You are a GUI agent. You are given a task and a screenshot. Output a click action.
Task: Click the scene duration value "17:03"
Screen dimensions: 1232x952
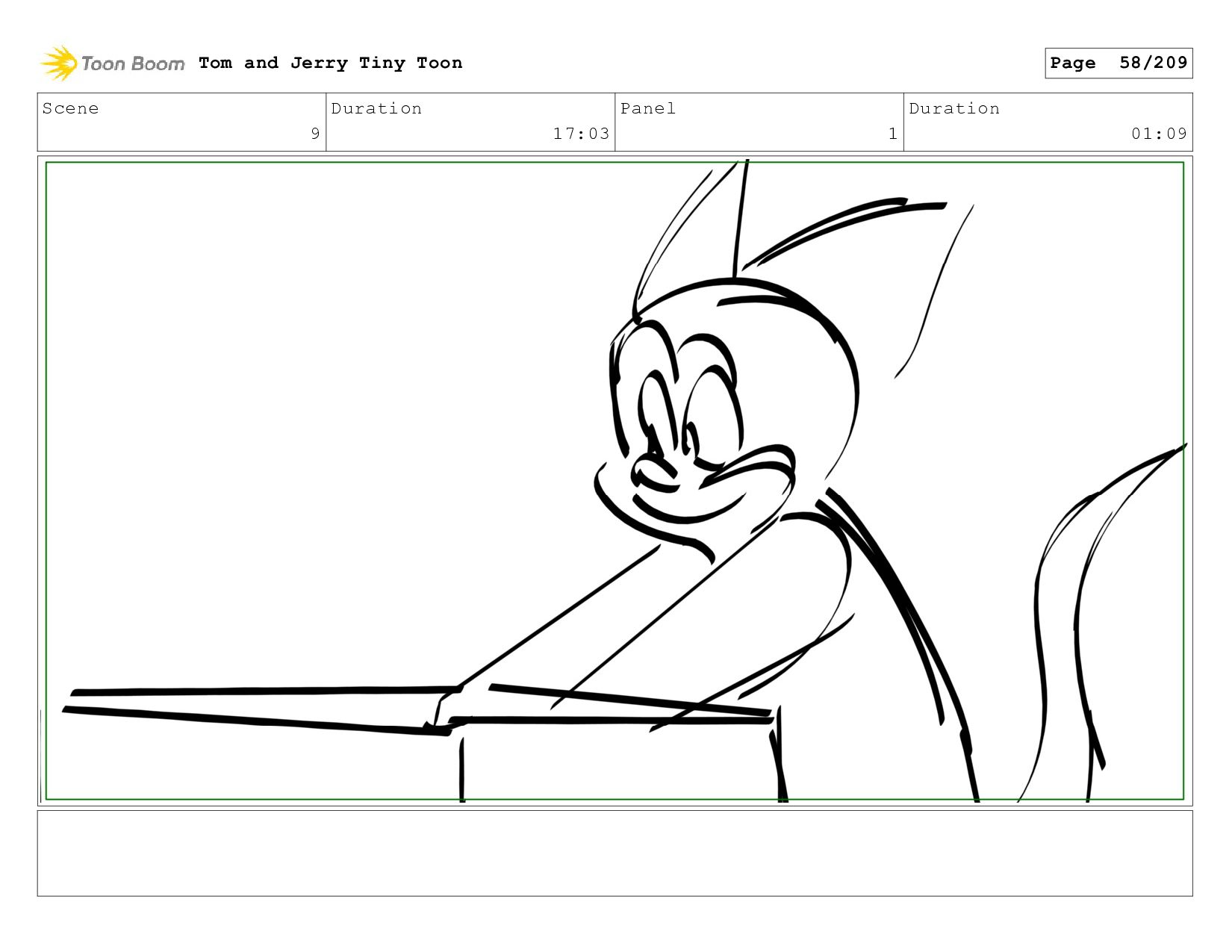pos(581,134)
